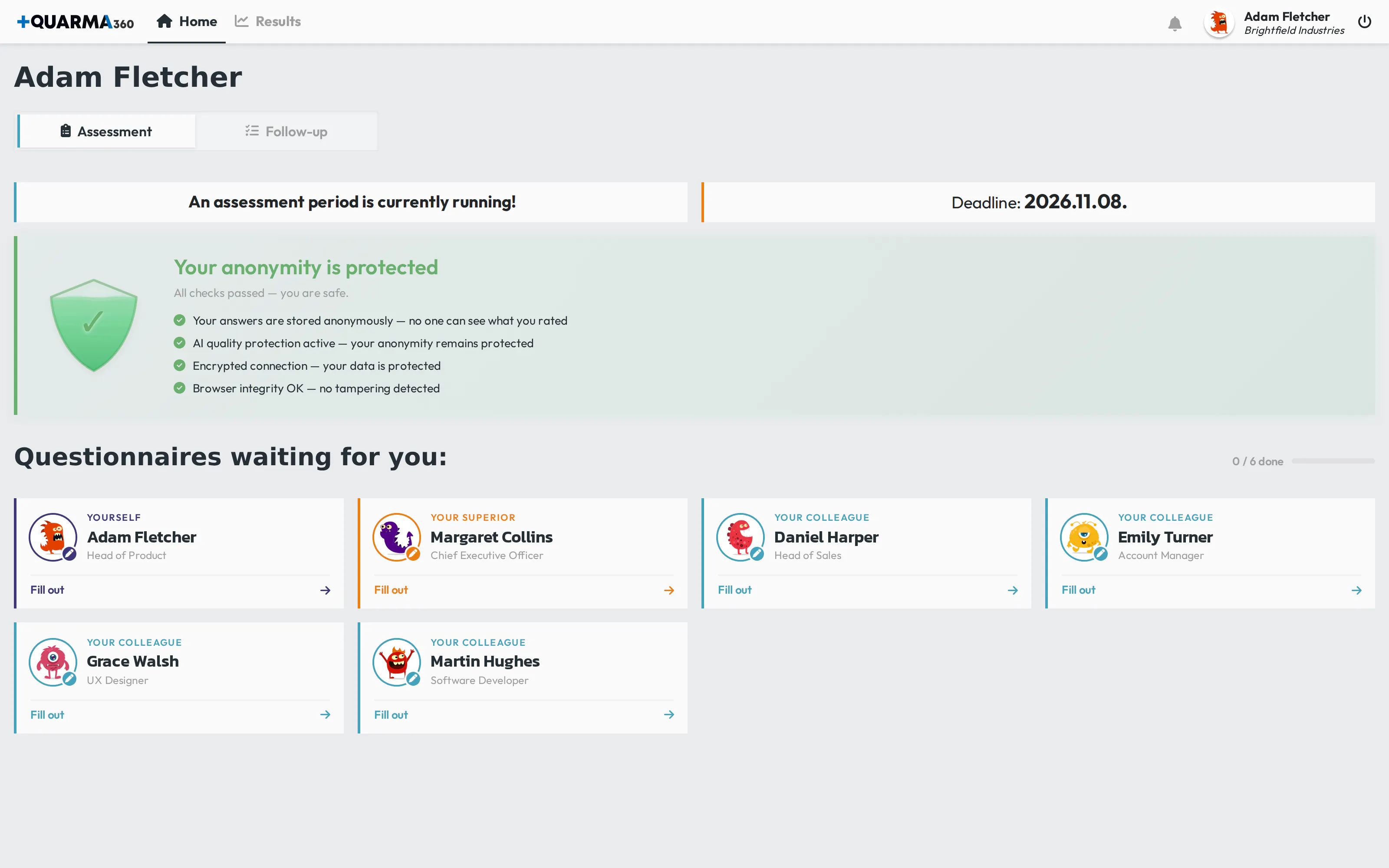
Task: Fill out Martin Hughes' questionnaire
Action: [x=391, y=715]
